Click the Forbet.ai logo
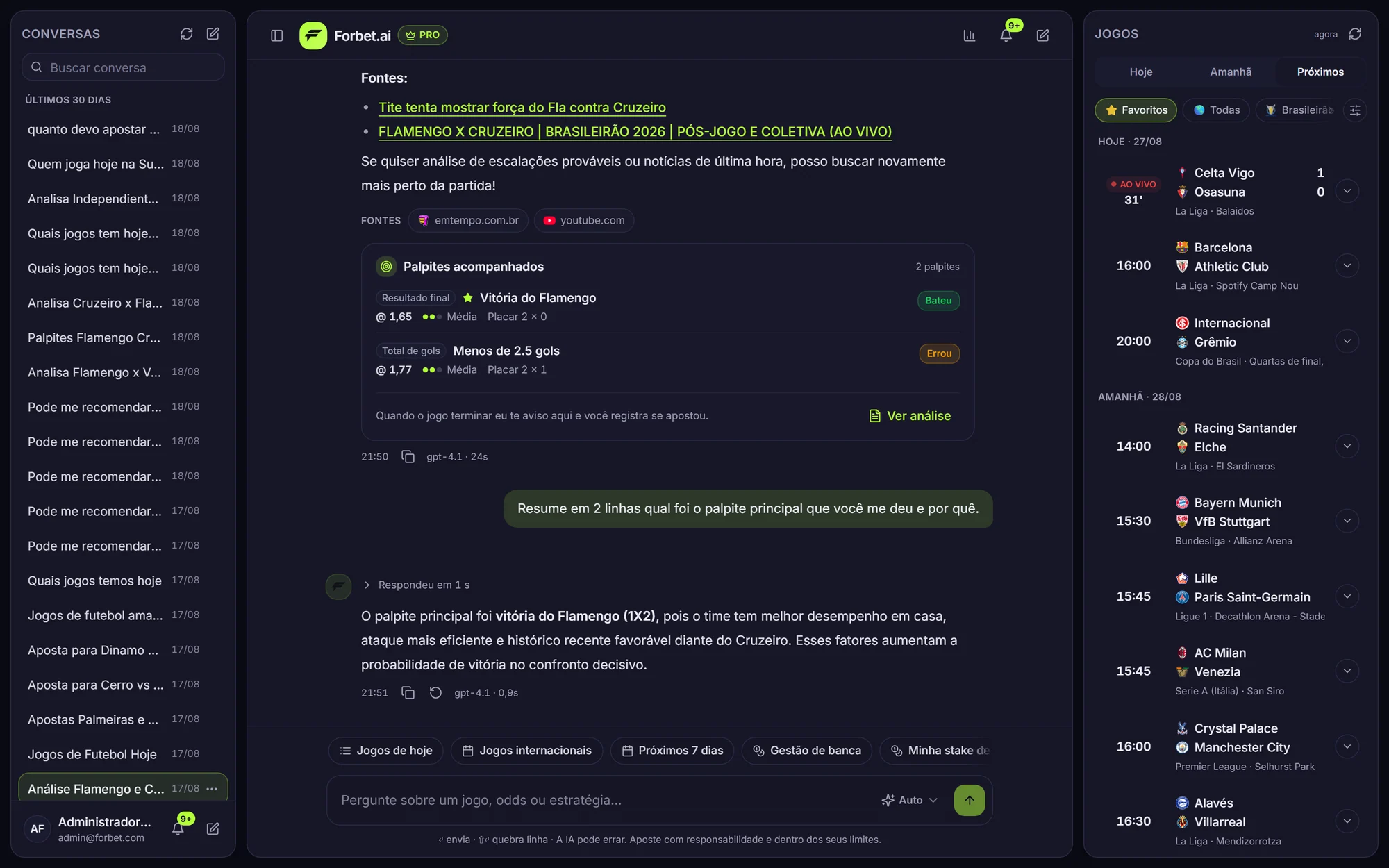1389x868 pixels. point(313,35)
